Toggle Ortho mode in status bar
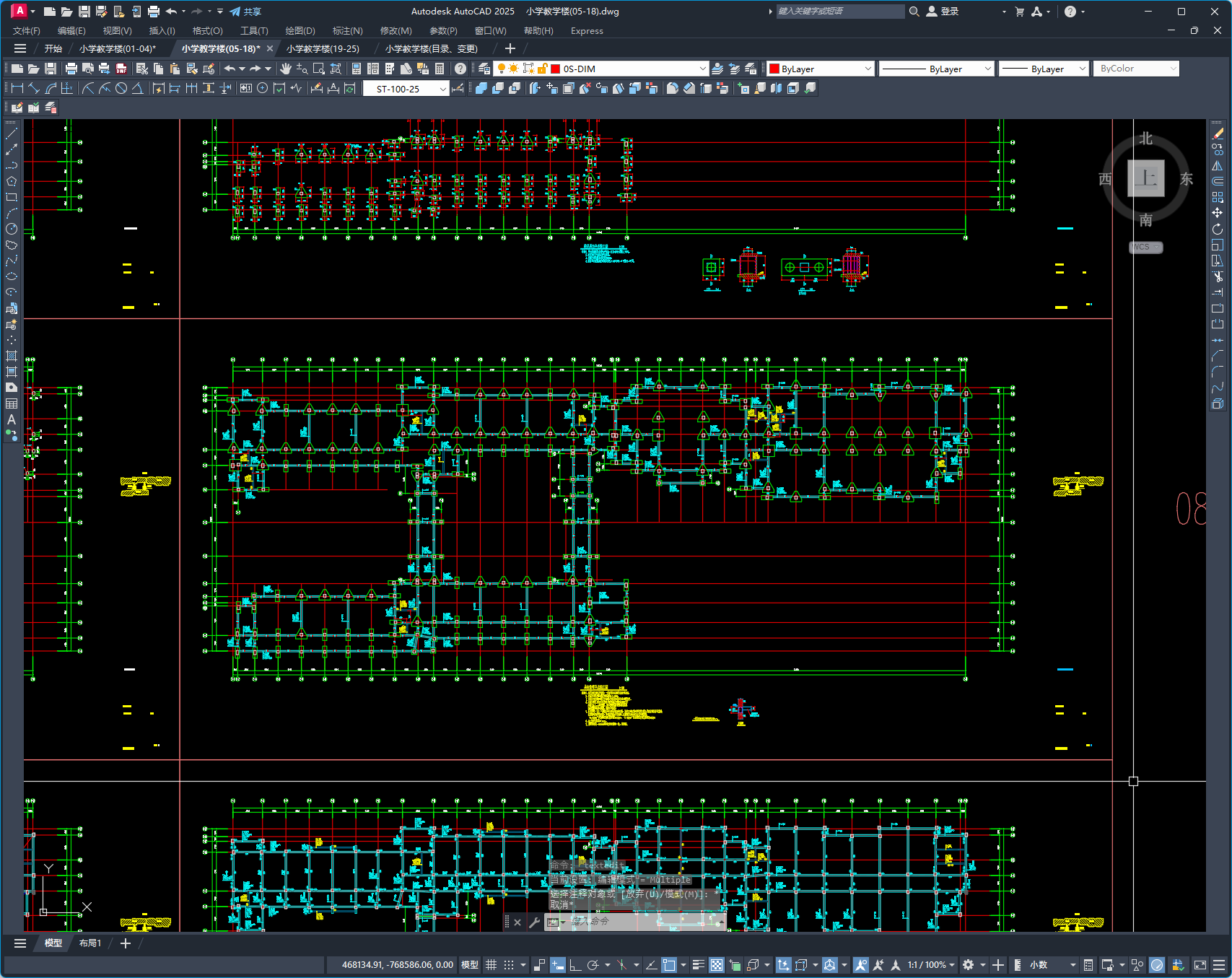This screenshot has width=1232, height=978. click(575, 965)
